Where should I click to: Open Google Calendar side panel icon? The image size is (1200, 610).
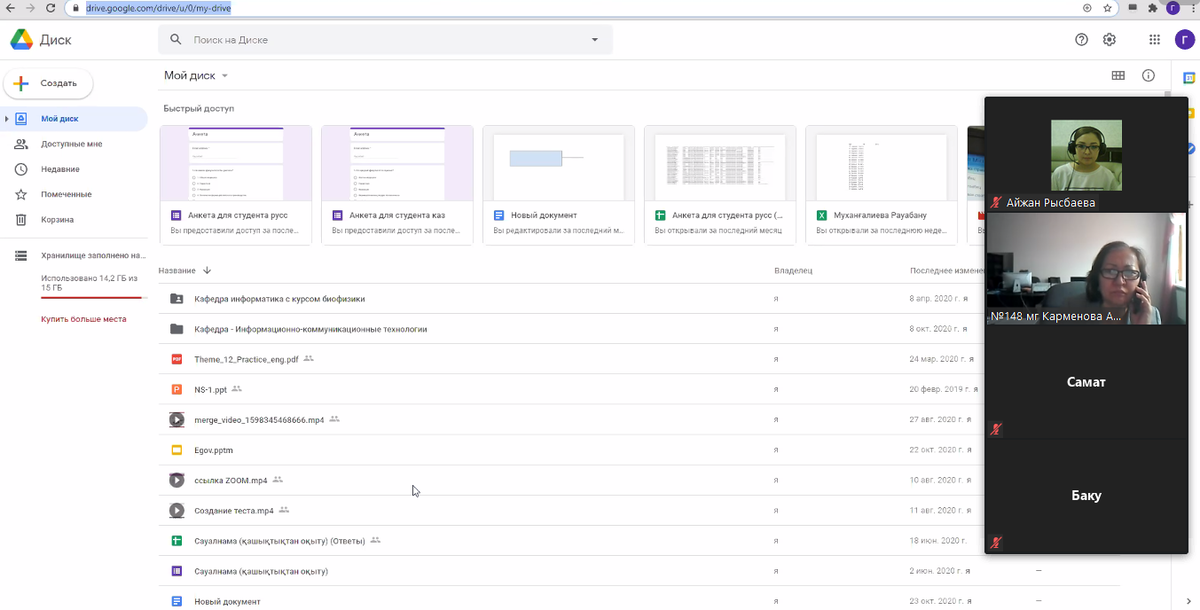pyautogui.click(x=1190, y=78)
